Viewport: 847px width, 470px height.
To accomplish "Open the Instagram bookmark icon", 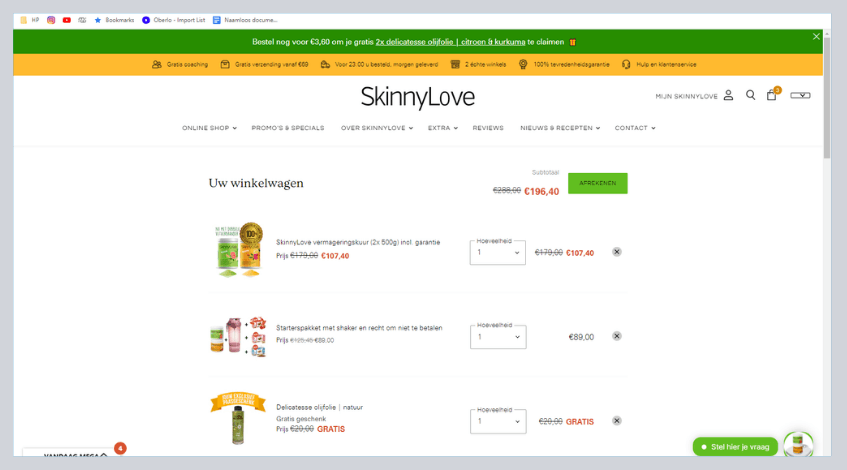I will pyautogui.click(x=51, y=20).
